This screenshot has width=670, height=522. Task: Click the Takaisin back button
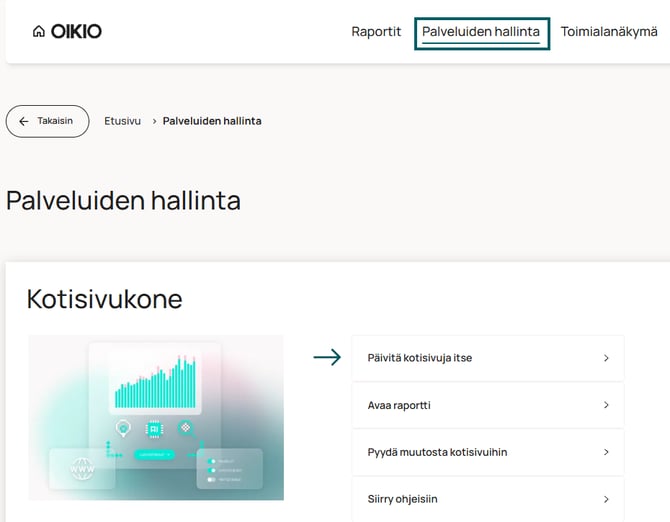[x=47, y=121]
